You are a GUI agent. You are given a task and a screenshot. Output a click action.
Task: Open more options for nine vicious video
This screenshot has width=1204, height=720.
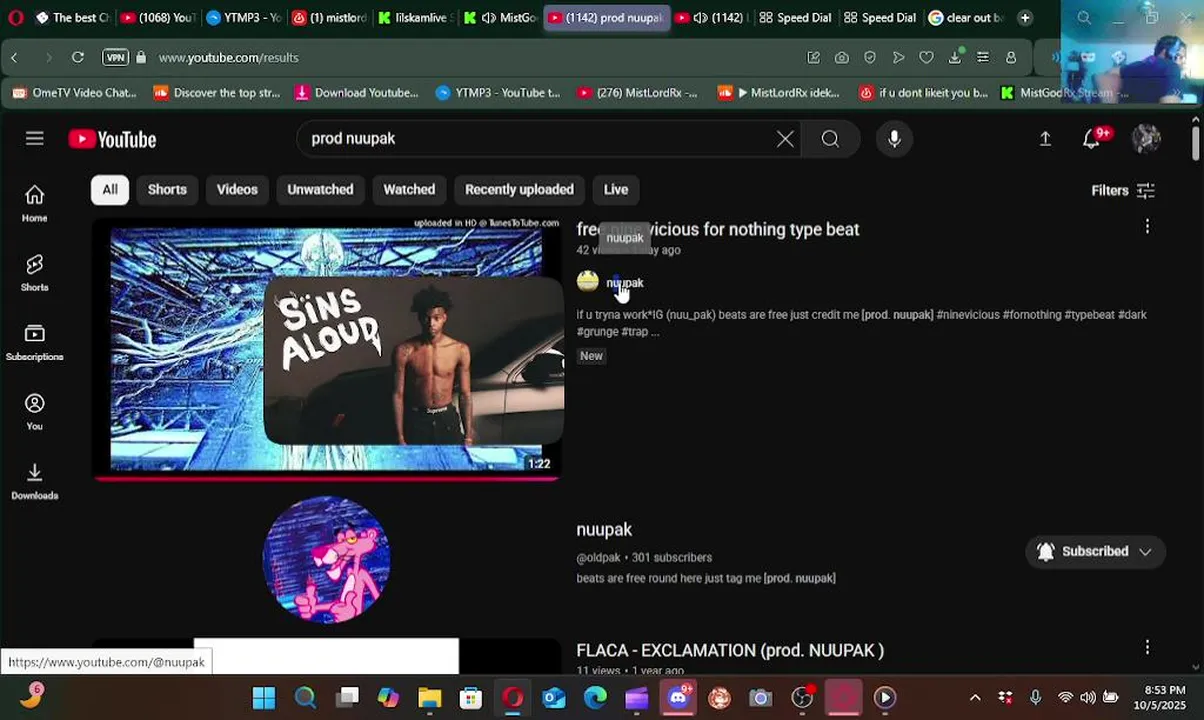click(1147, 227)
